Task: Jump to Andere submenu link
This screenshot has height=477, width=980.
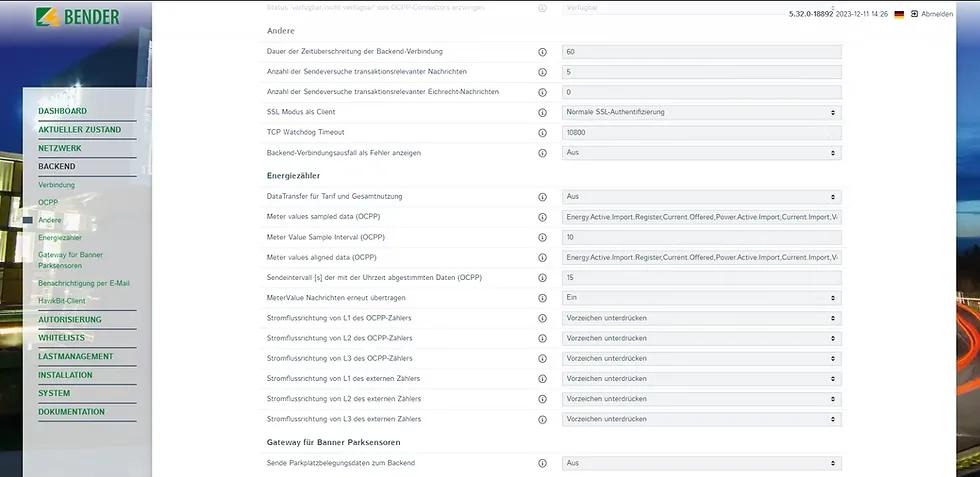Action: point(49,220)
